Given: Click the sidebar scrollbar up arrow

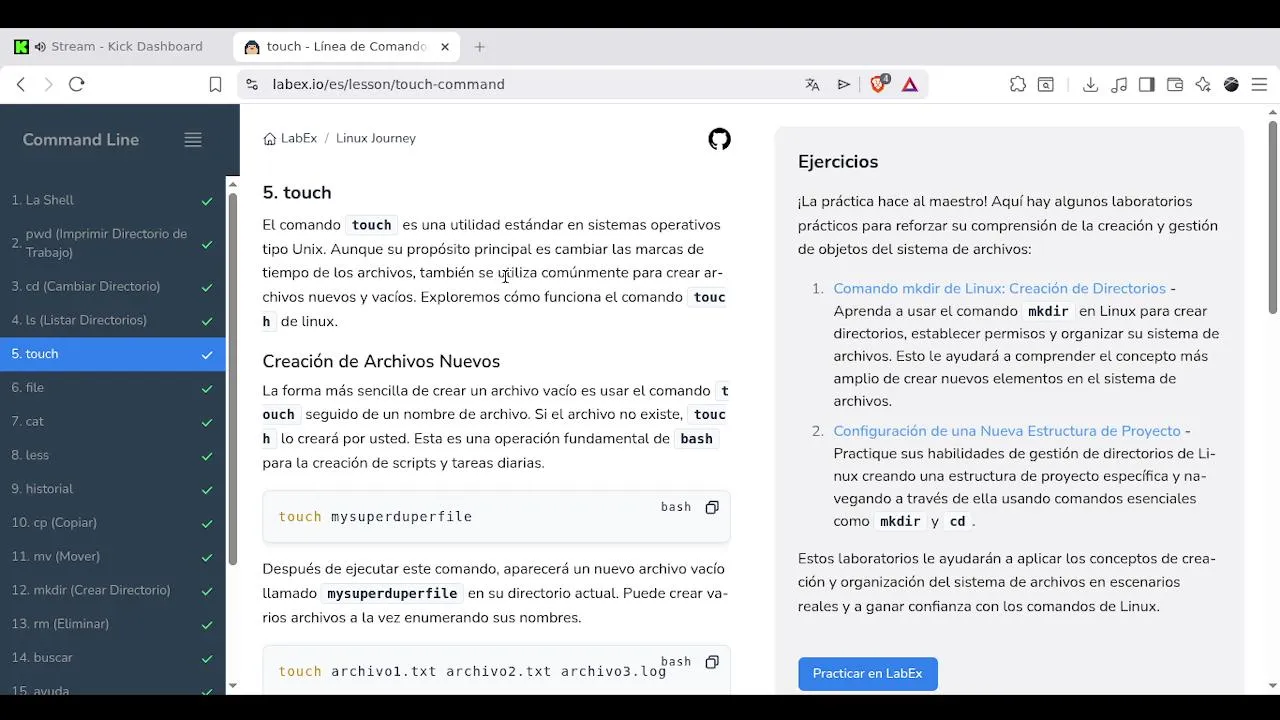Looking at the screenshot, I should pyautogui.click(x=233, y=185).
